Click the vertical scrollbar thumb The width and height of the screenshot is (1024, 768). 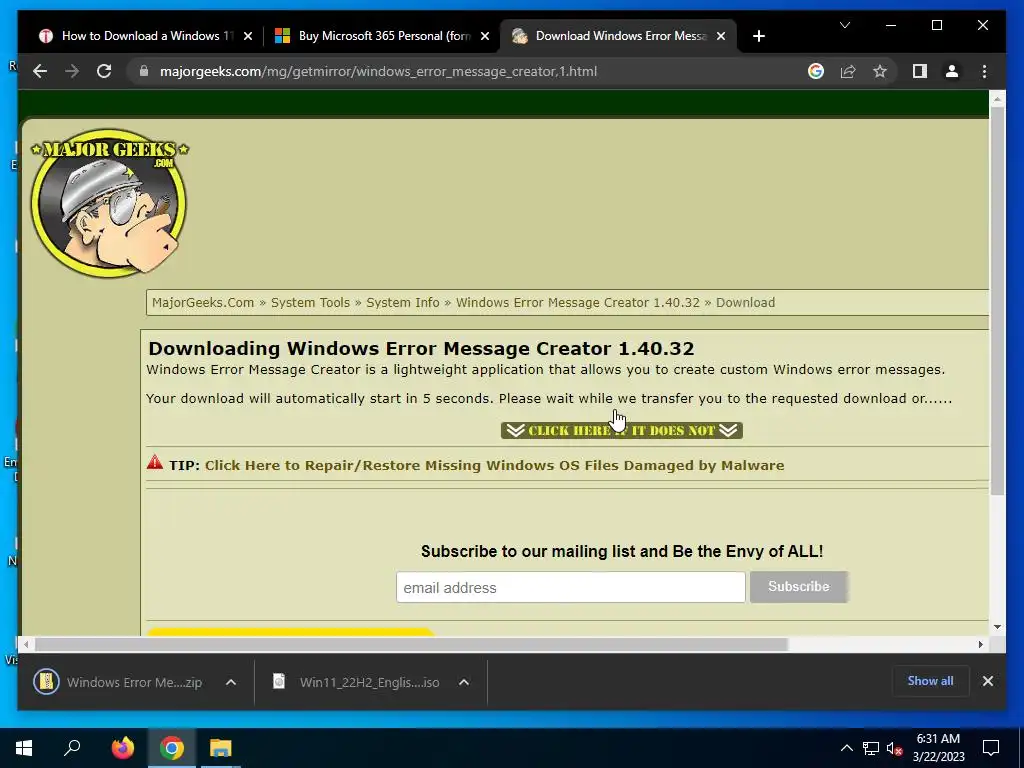click(997, 300)
